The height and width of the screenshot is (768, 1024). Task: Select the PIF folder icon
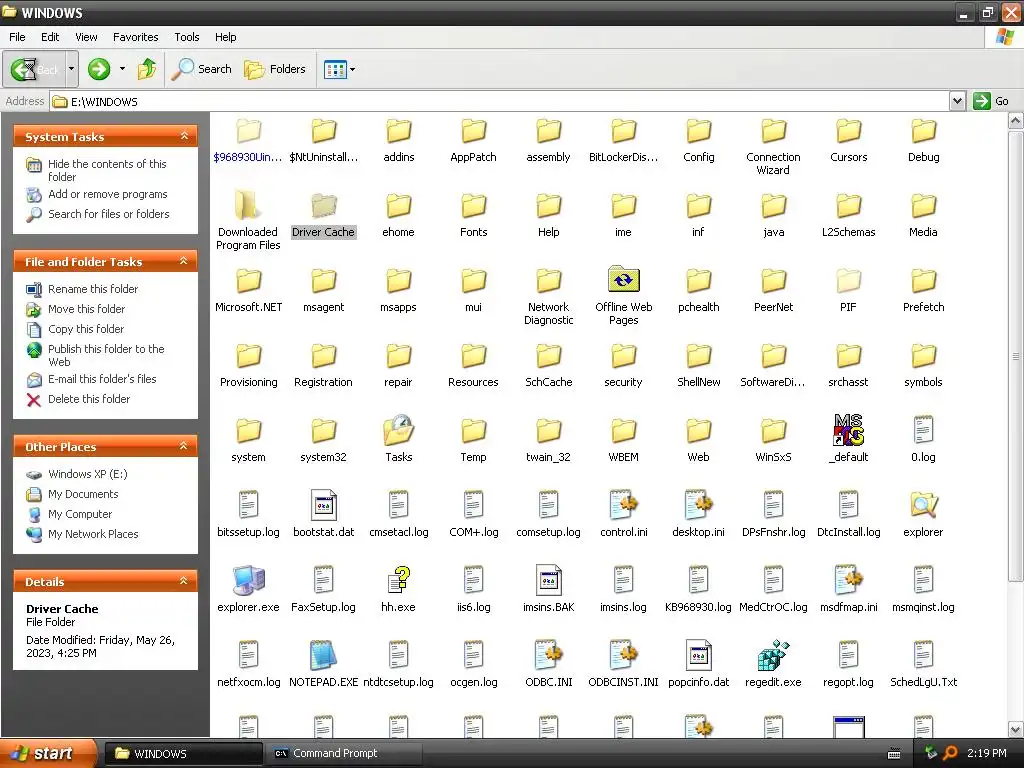pos(848,280)
